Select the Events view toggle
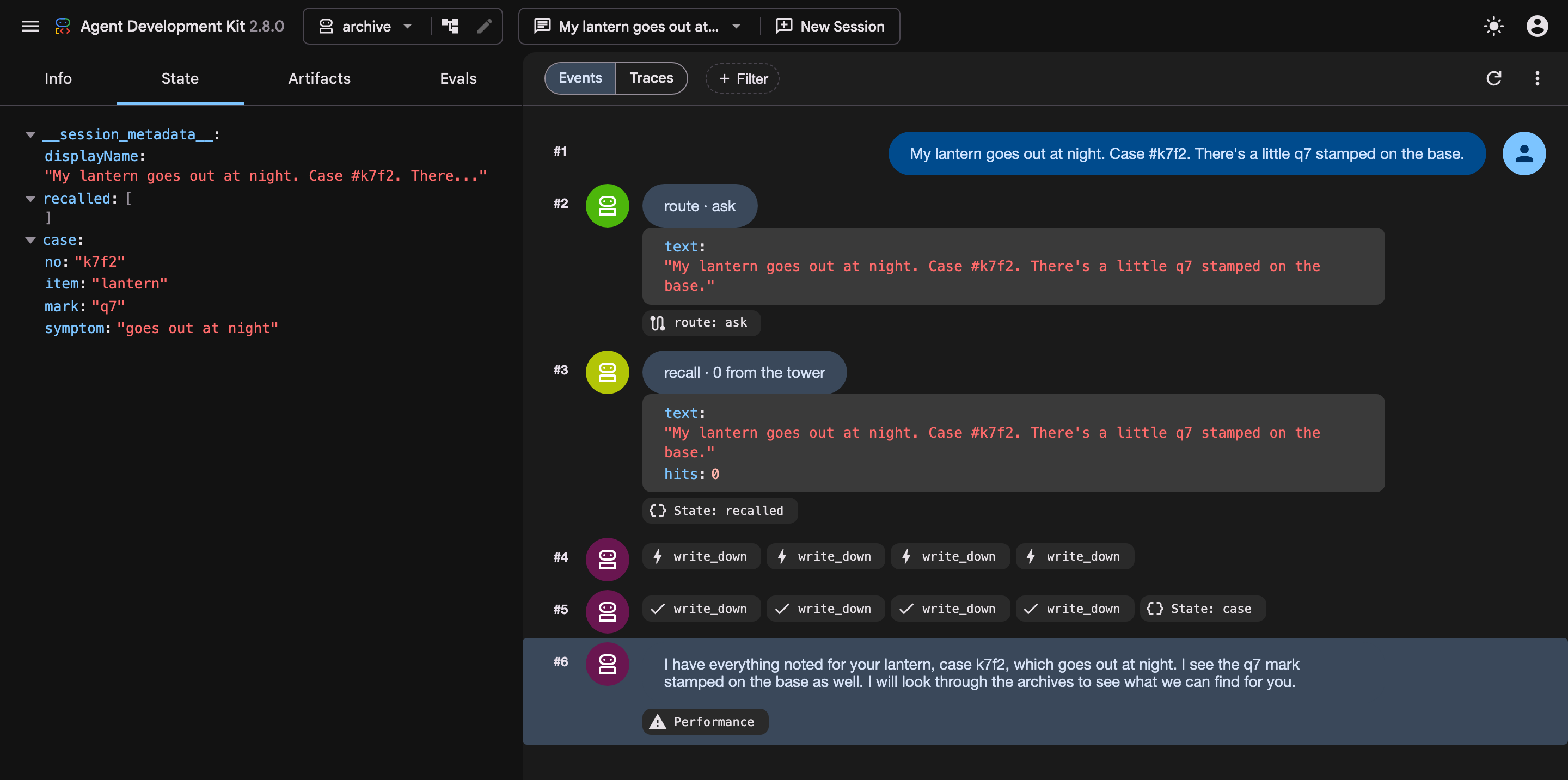The image size is (1568, 780). tap(580, 78)
